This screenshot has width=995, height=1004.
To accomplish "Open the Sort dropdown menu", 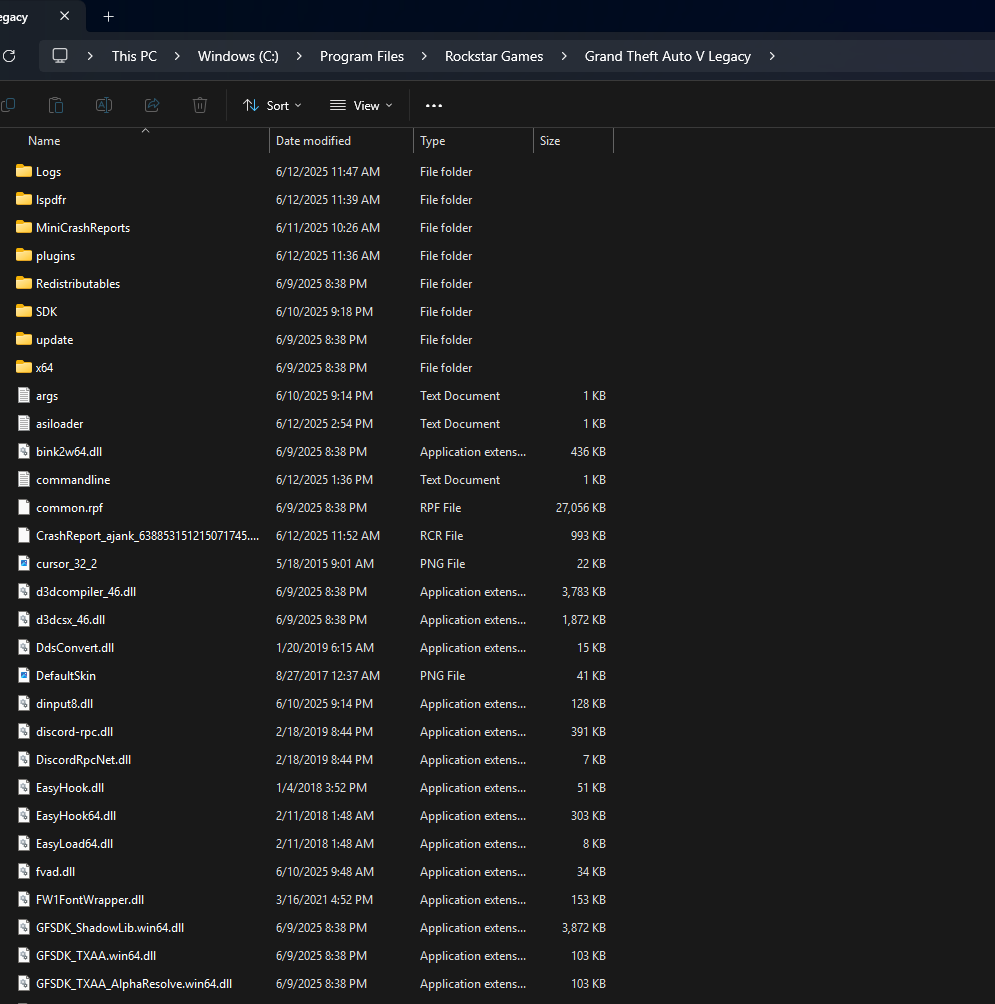I will (272, 105).
